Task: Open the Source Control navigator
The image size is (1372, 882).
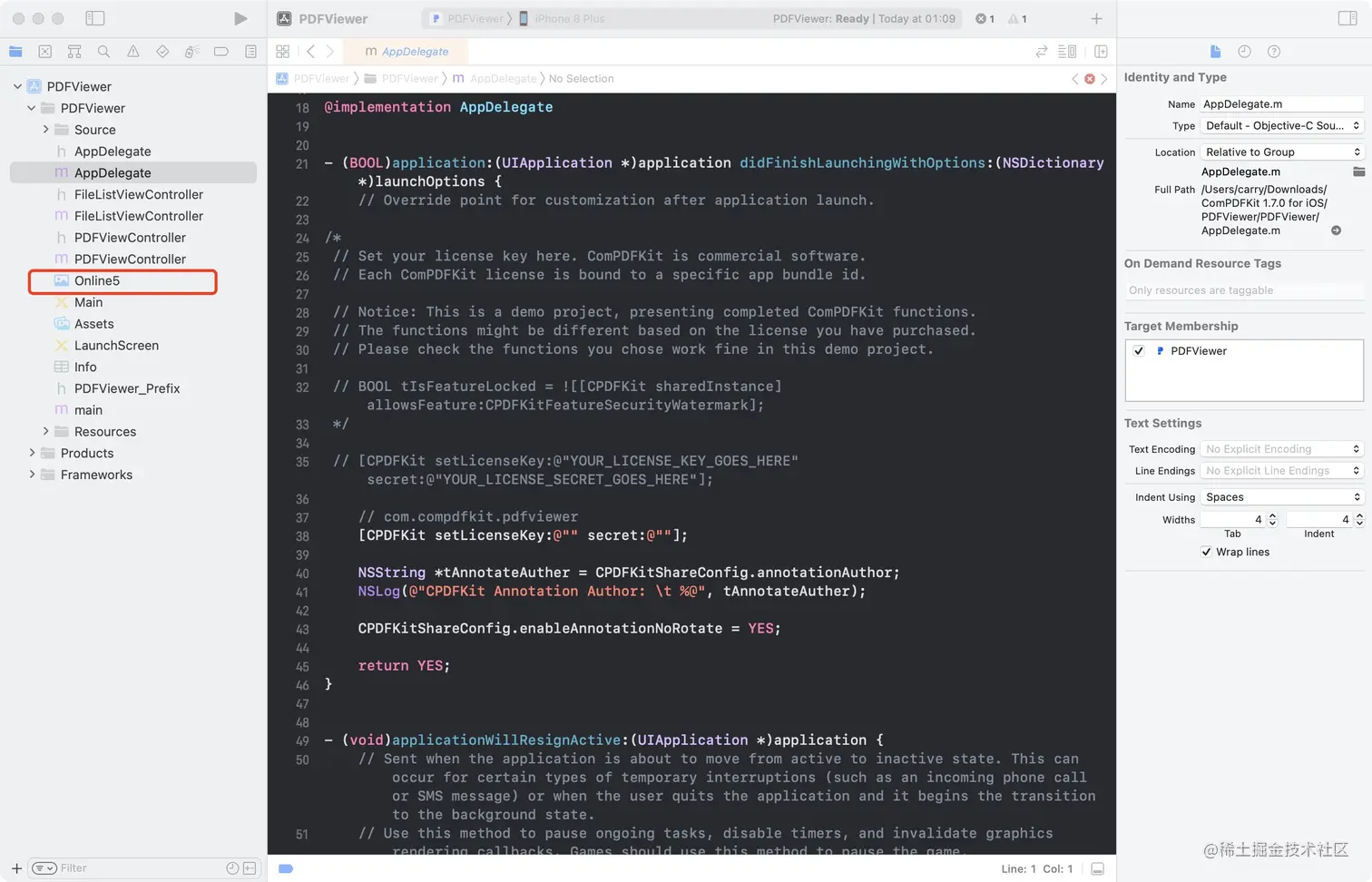Action: 45,52
